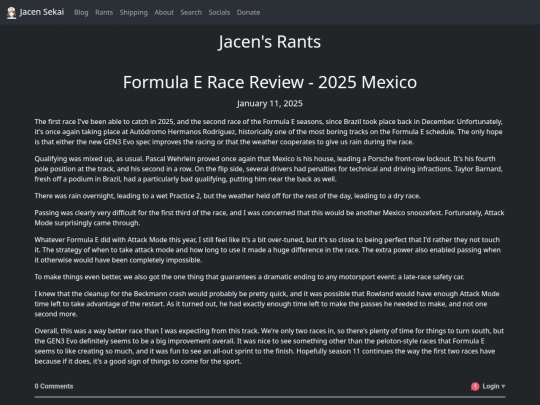Open the Socials page

[x=219, y=12]
